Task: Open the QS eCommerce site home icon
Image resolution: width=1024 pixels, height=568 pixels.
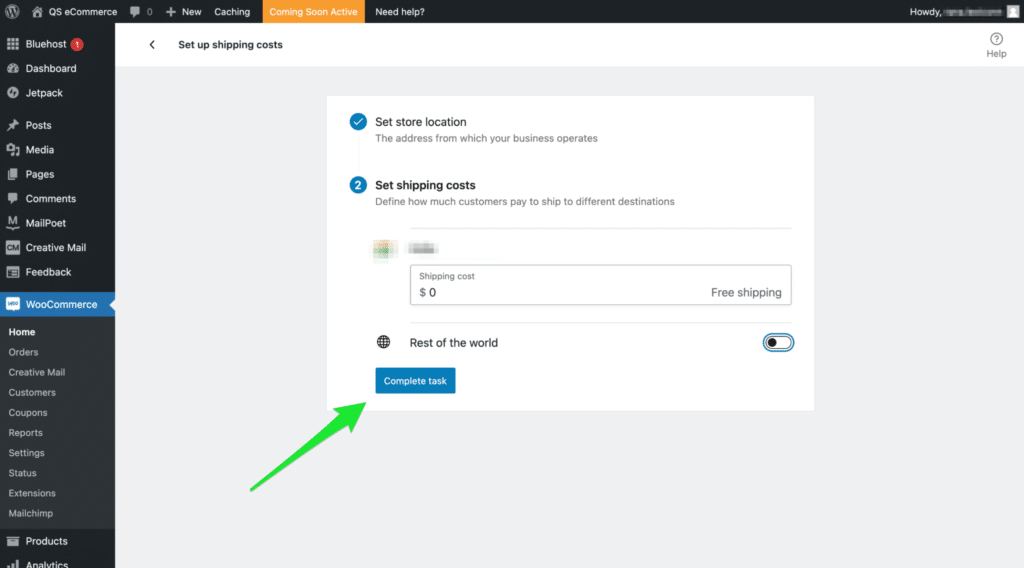Action: (x=37, y=12)
